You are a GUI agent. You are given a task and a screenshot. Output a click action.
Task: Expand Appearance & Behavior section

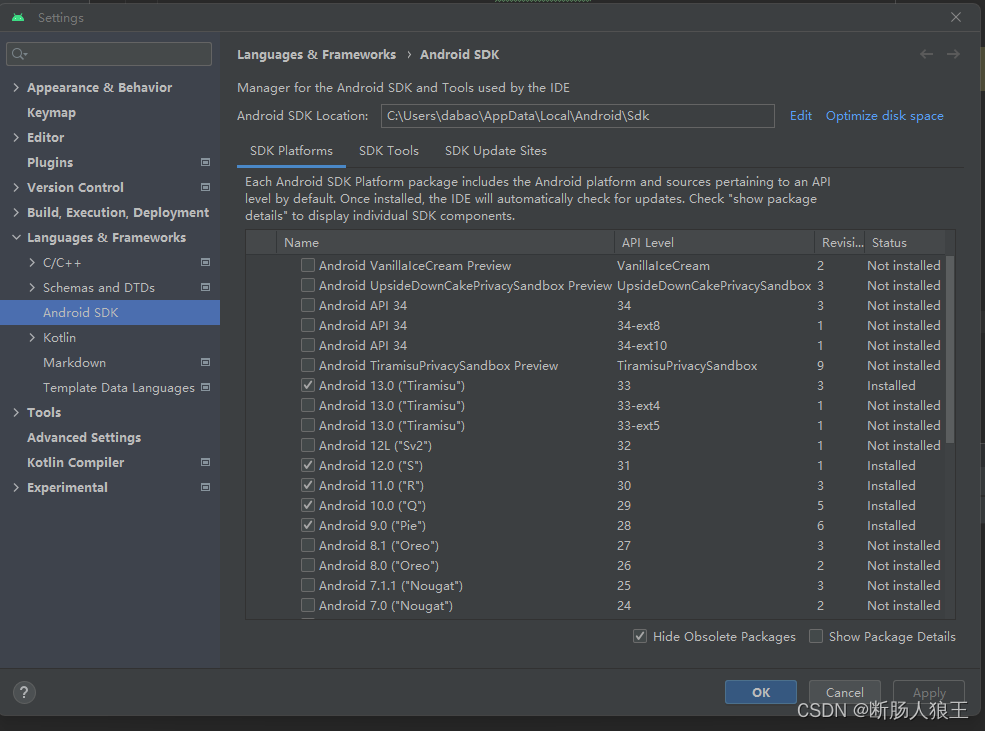[x=16, y=87]
